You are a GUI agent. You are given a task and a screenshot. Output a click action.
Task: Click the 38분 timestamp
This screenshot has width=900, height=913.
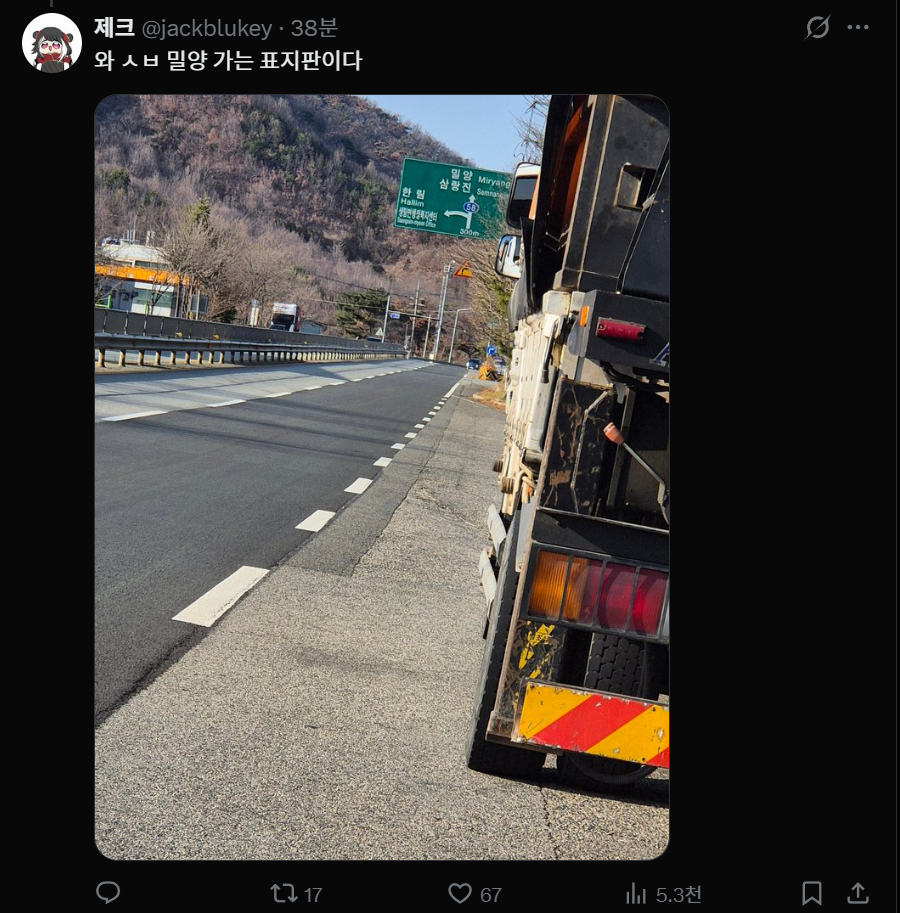(314, 28)
